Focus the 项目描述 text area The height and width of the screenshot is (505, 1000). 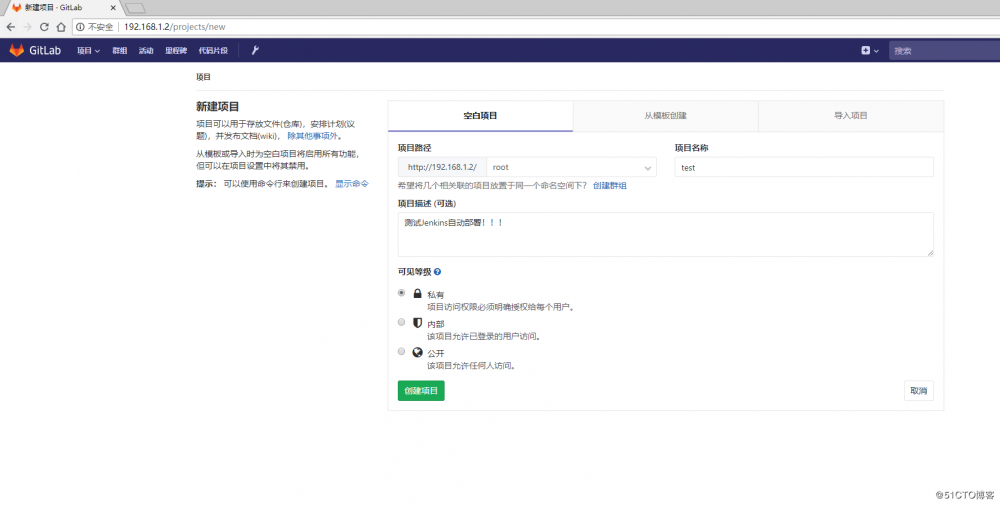[665, 235]
